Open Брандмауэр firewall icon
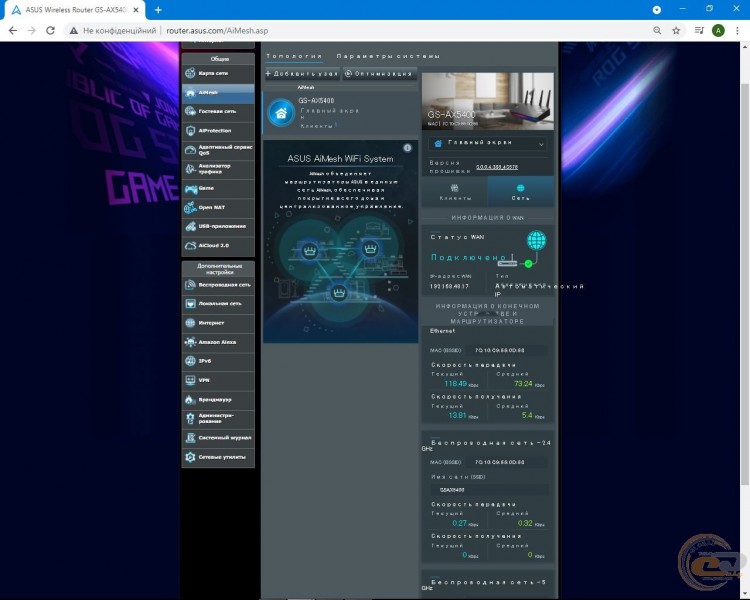 tap(190, 400)
